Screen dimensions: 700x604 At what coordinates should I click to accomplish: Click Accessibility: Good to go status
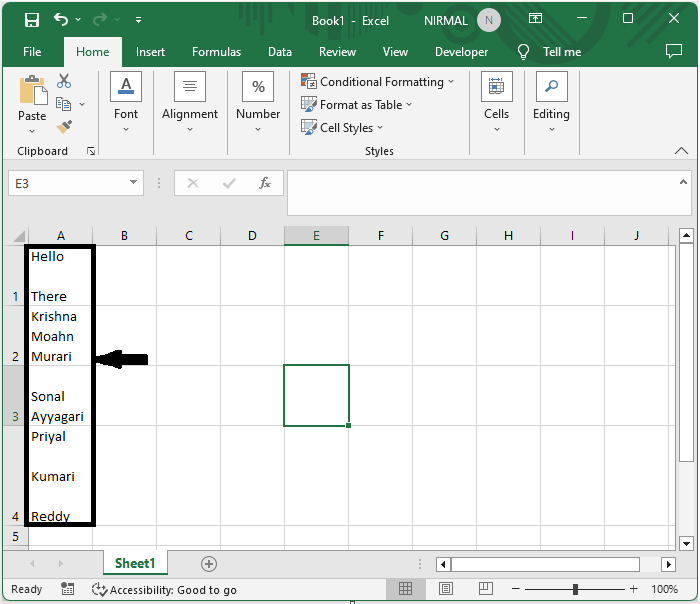(x=165, y=590)
